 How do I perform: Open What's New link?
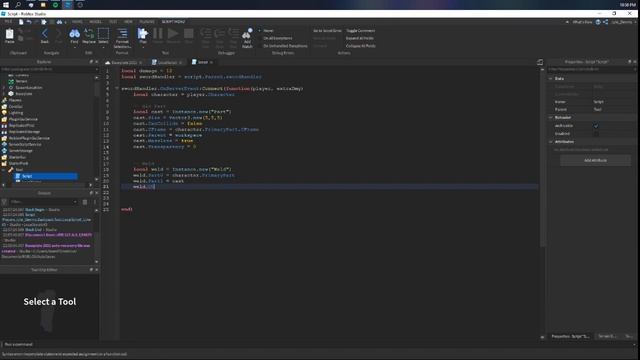click(x=582, y=22)
